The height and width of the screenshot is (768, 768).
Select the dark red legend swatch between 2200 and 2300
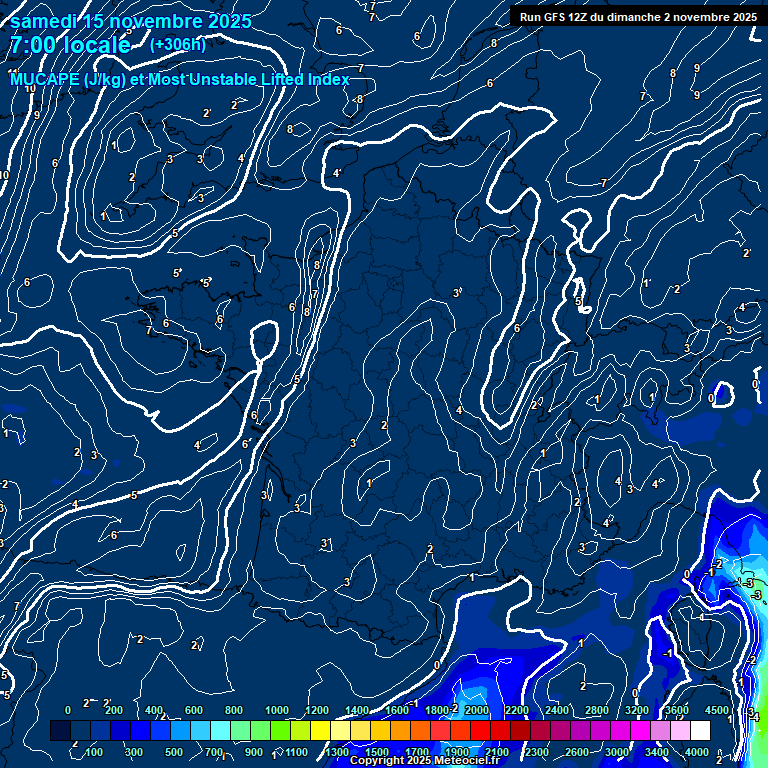point(521,730)
